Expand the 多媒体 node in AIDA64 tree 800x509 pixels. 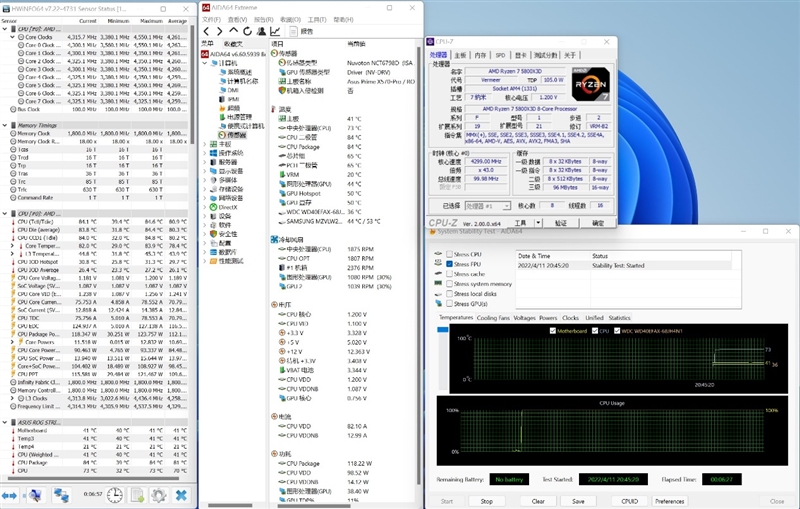point(205,180)
